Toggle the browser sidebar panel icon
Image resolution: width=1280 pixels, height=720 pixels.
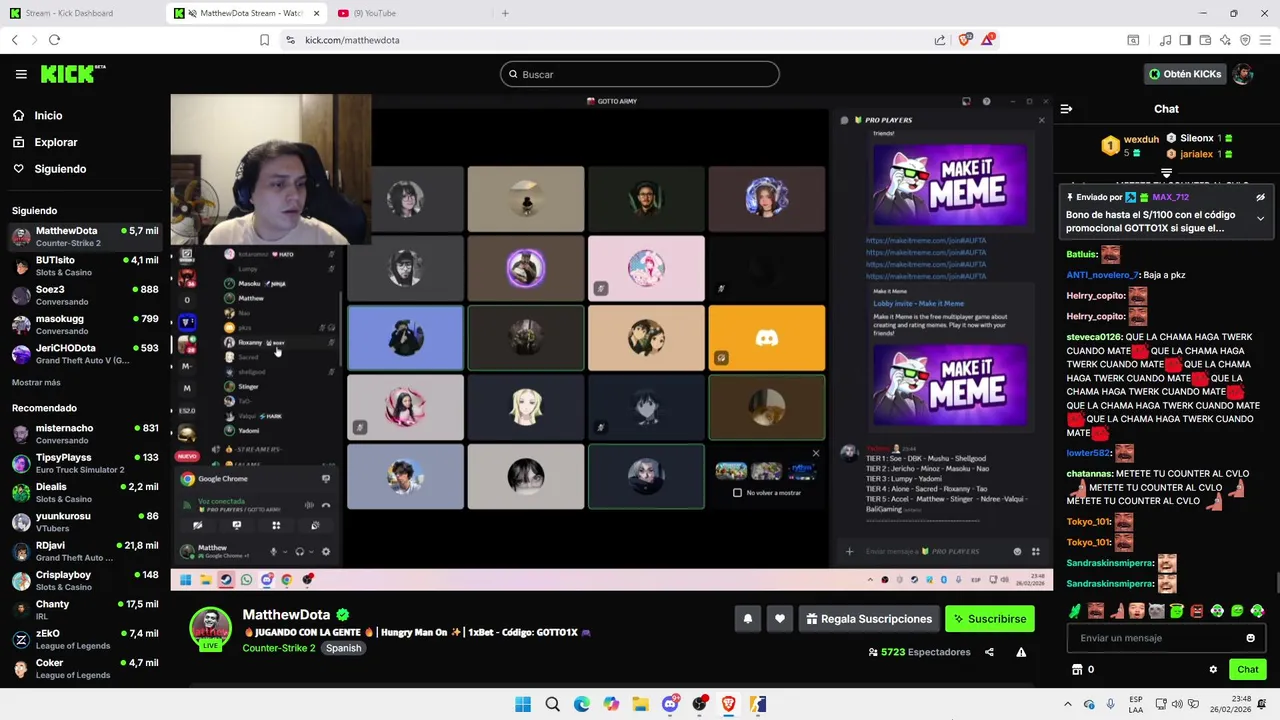tap(1185, 40)
